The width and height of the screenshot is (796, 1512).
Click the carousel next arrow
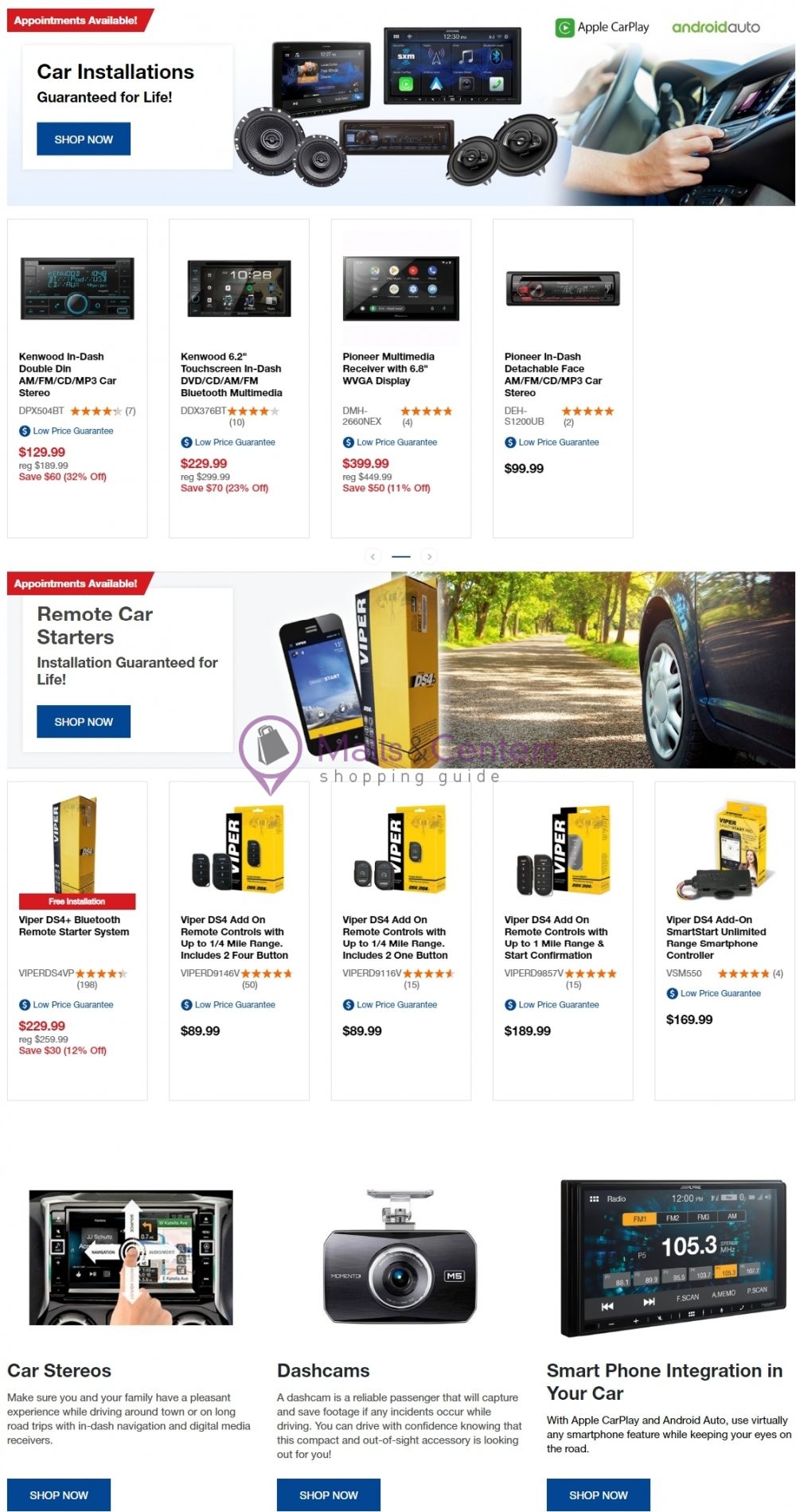click(x=429, y=556)
